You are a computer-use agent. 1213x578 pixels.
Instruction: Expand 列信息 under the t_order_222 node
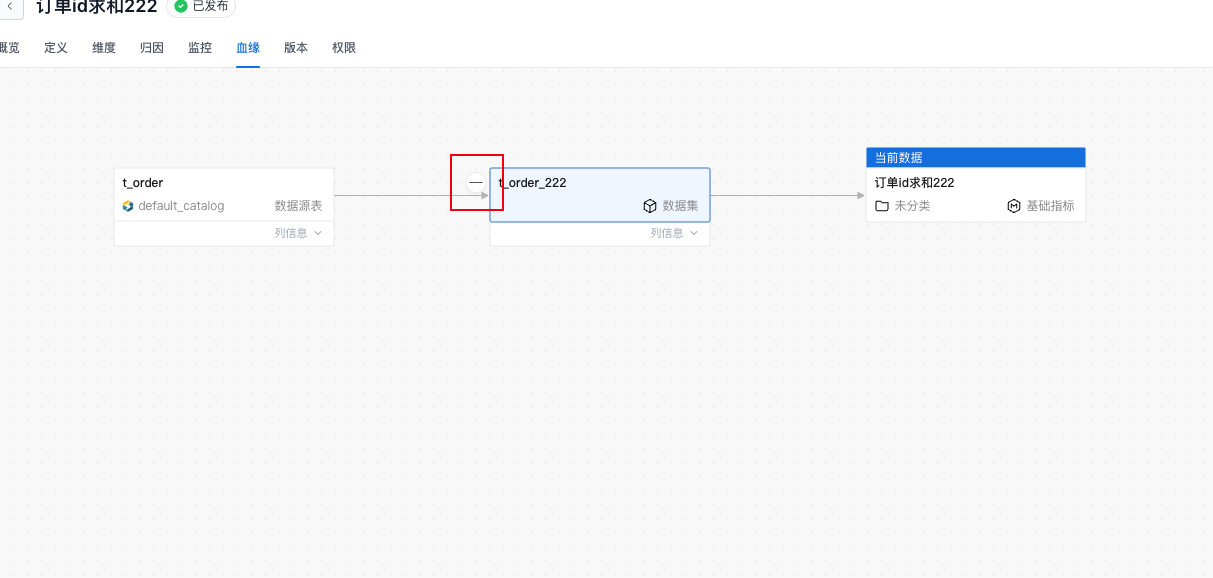[674, 233]
